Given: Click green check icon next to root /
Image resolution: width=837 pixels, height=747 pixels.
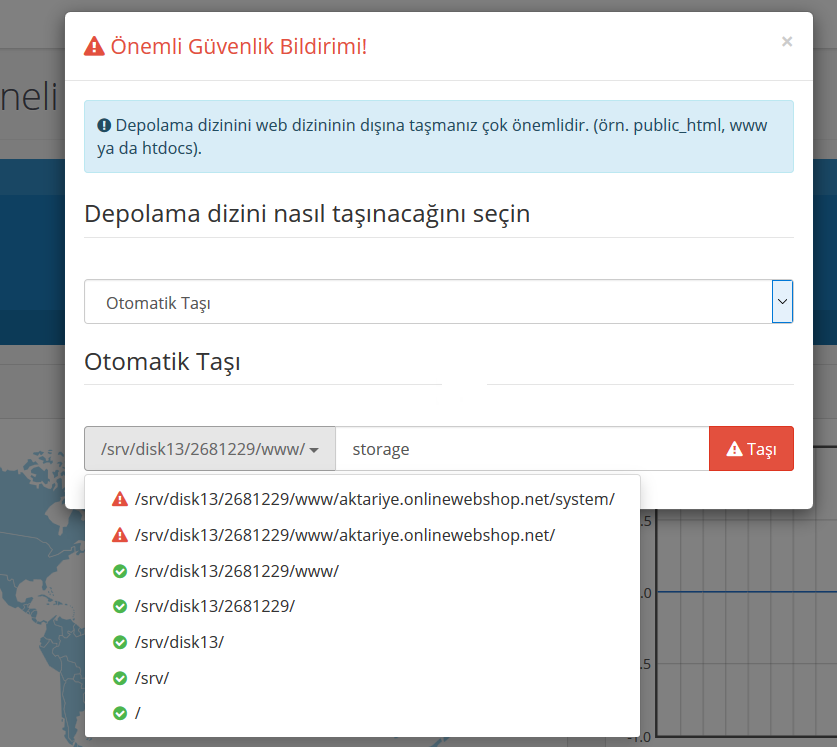Looking at the screenshot, I should [120, 714].
